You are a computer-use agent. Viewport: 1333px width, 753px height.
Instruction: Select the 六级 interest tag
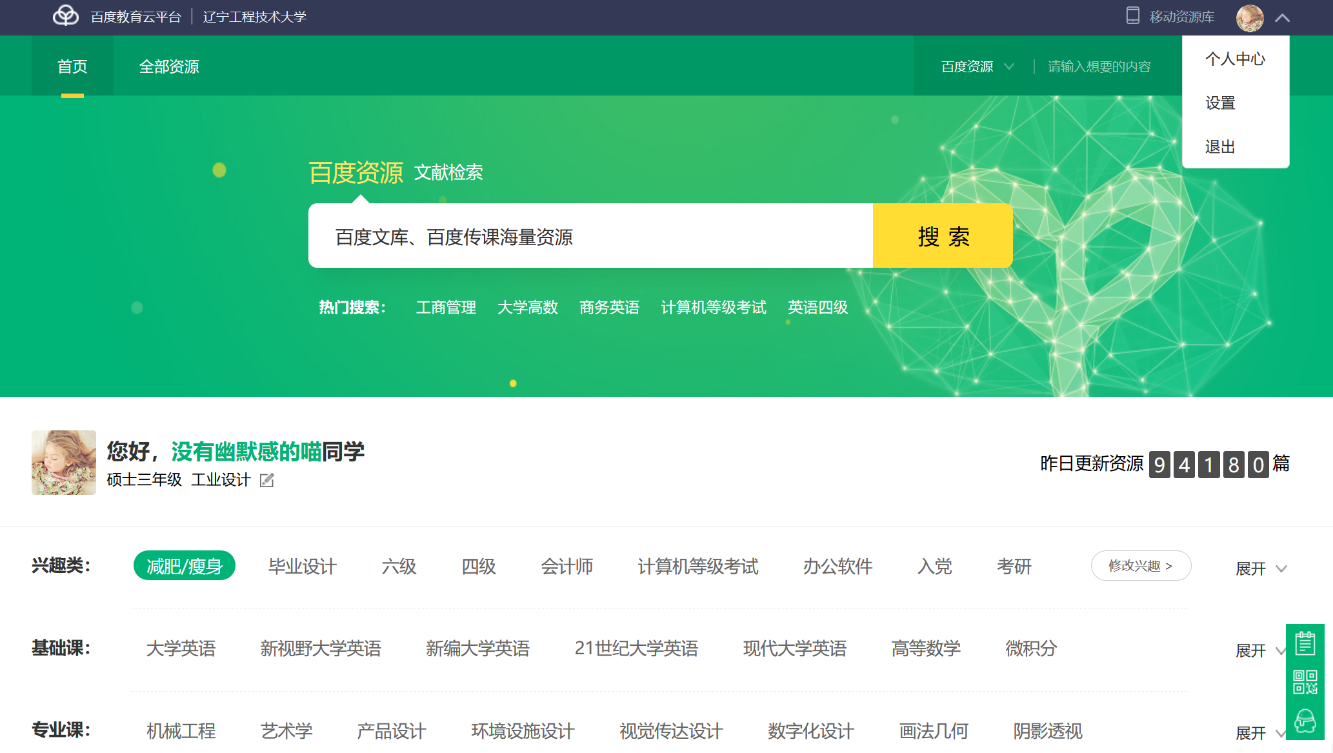click(399, 567)
